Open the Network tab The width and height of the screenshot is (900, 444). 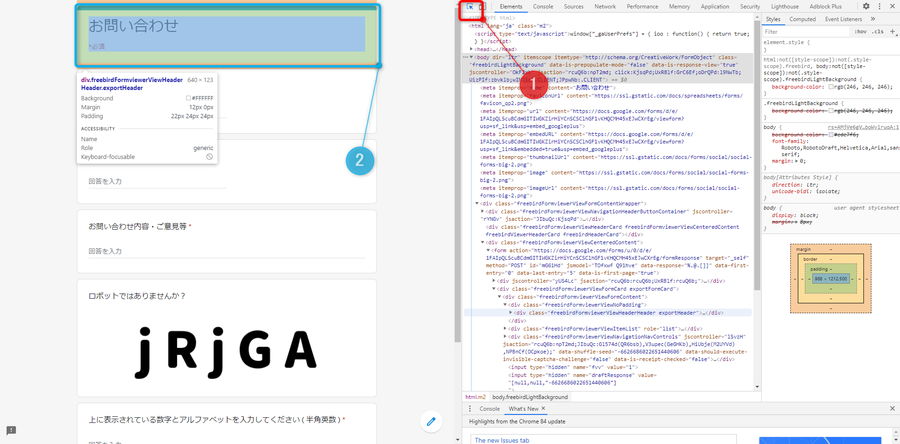click(x=605, y=6)
